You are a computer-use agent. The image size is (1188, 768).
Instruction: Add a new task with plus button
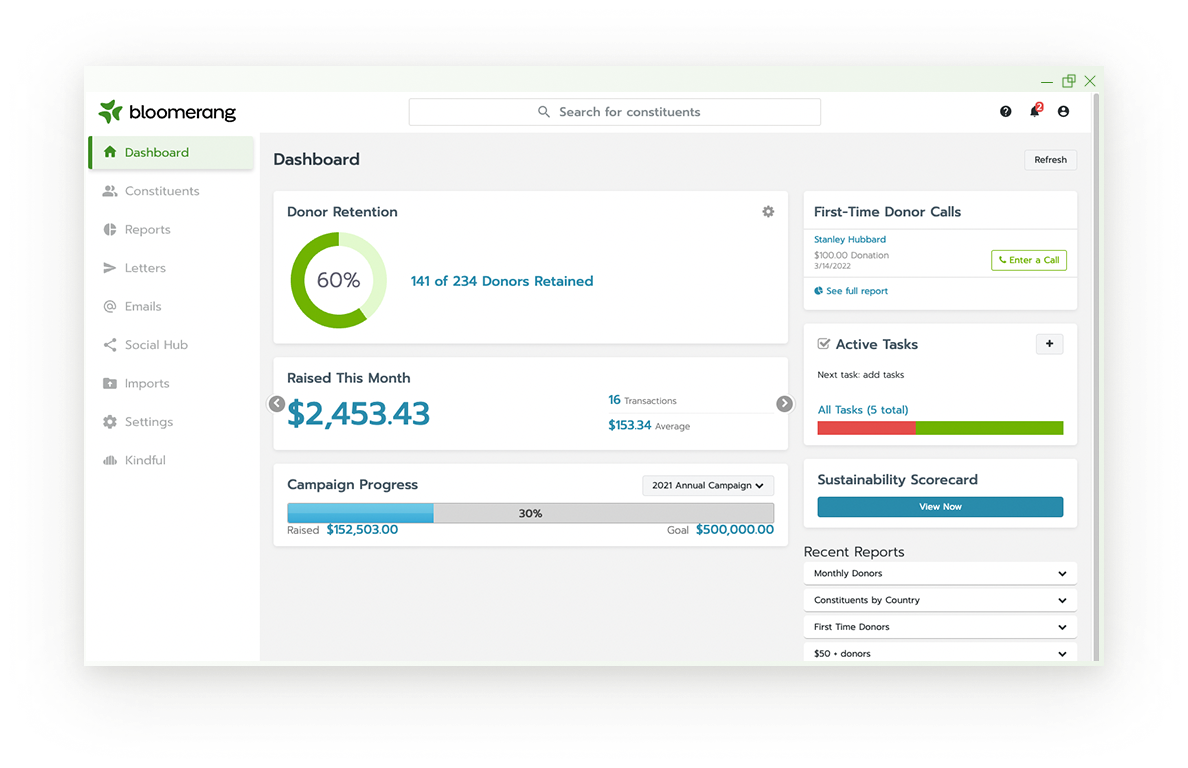[x=1049, y=344]
